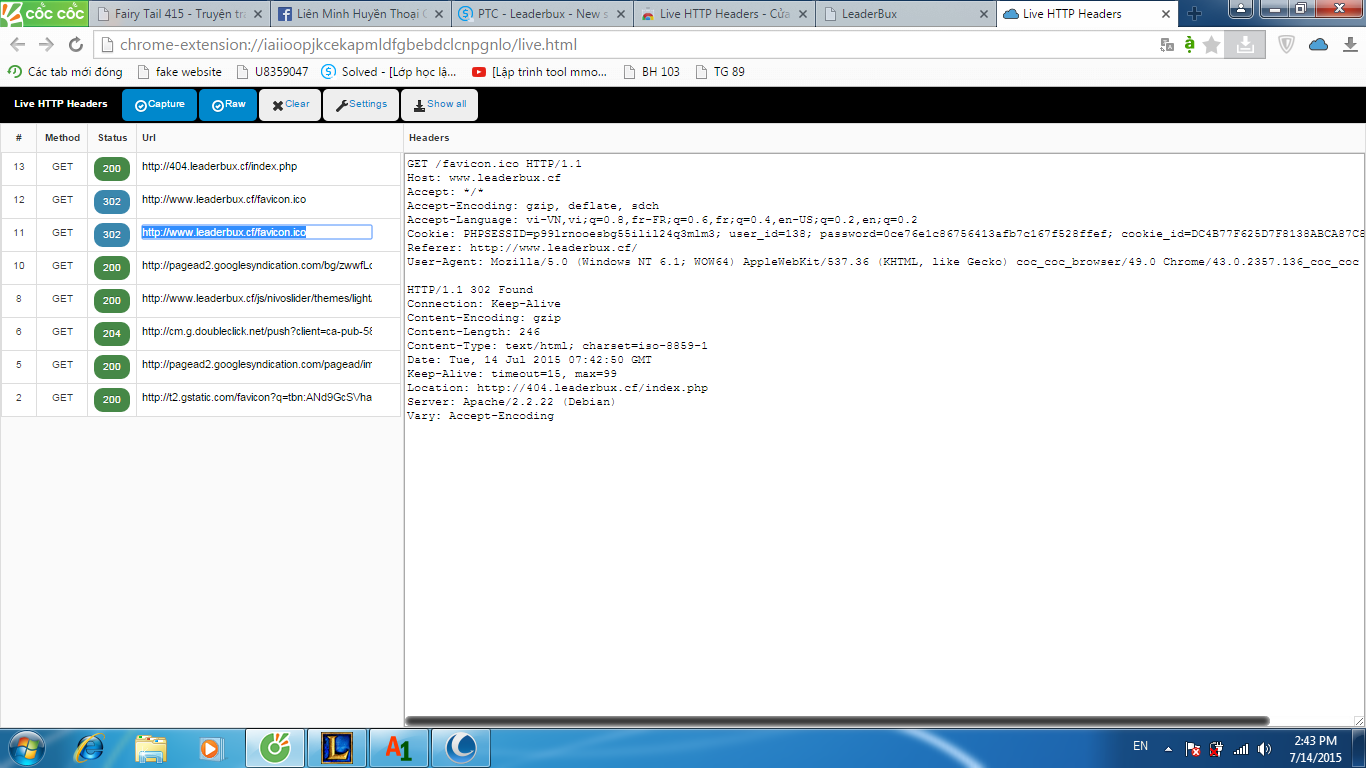Screen dimensions: 1366x768
Task: Select the googlesyndication.com/bg URL in row 10
Action: pos(256,266)
